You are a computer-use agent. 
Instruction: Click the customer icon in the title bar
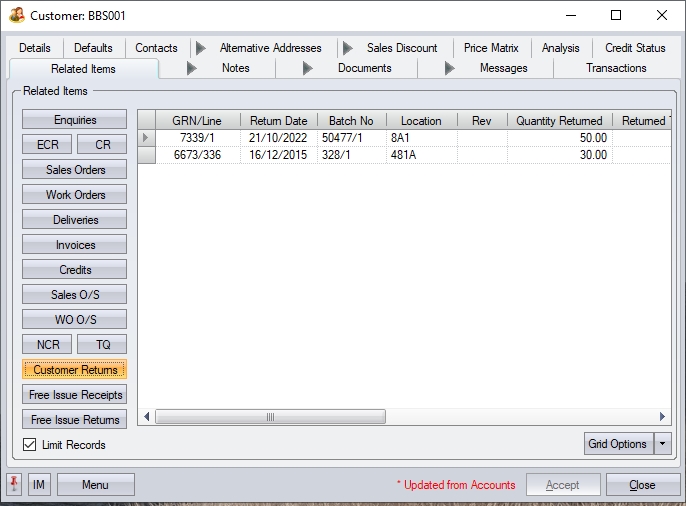coord(16,16)
